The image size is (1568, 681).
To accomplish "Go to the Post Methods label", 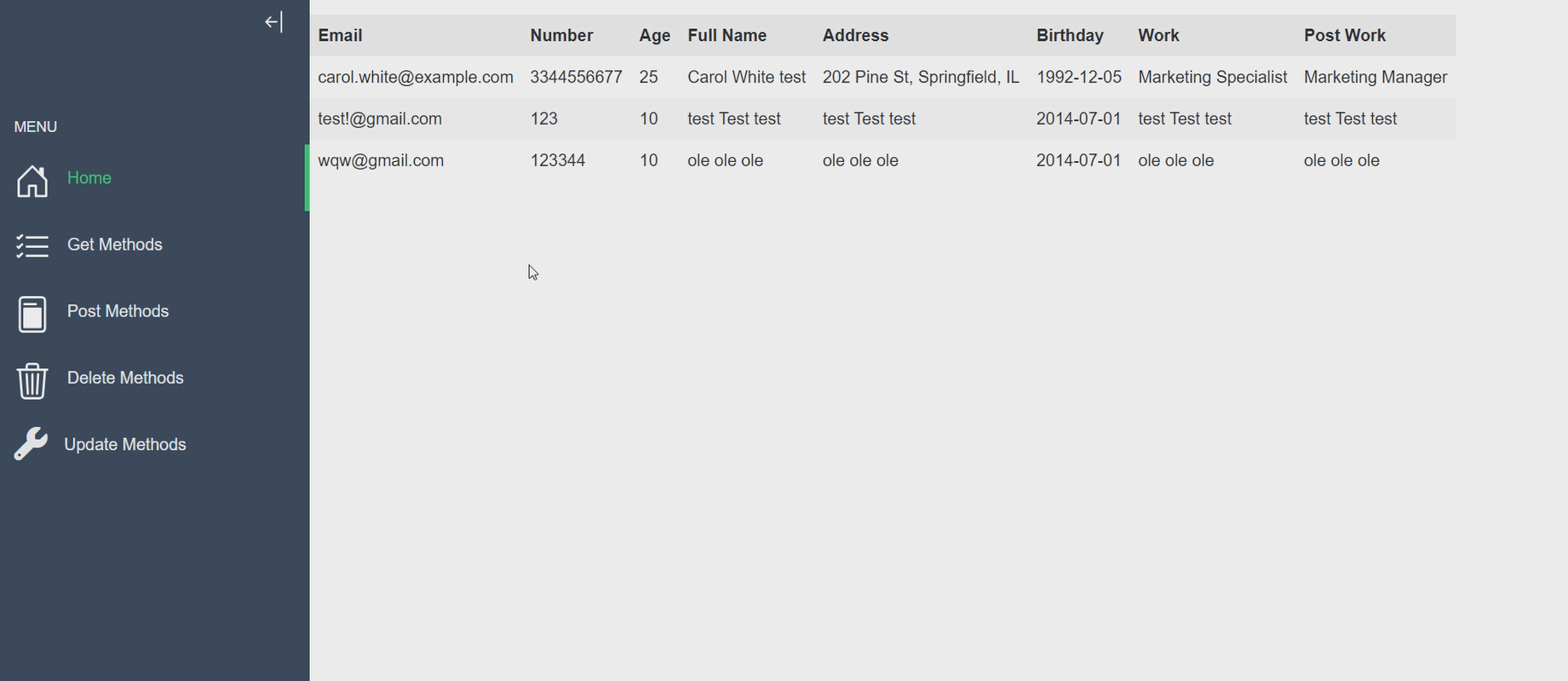I will click(118, 311).
